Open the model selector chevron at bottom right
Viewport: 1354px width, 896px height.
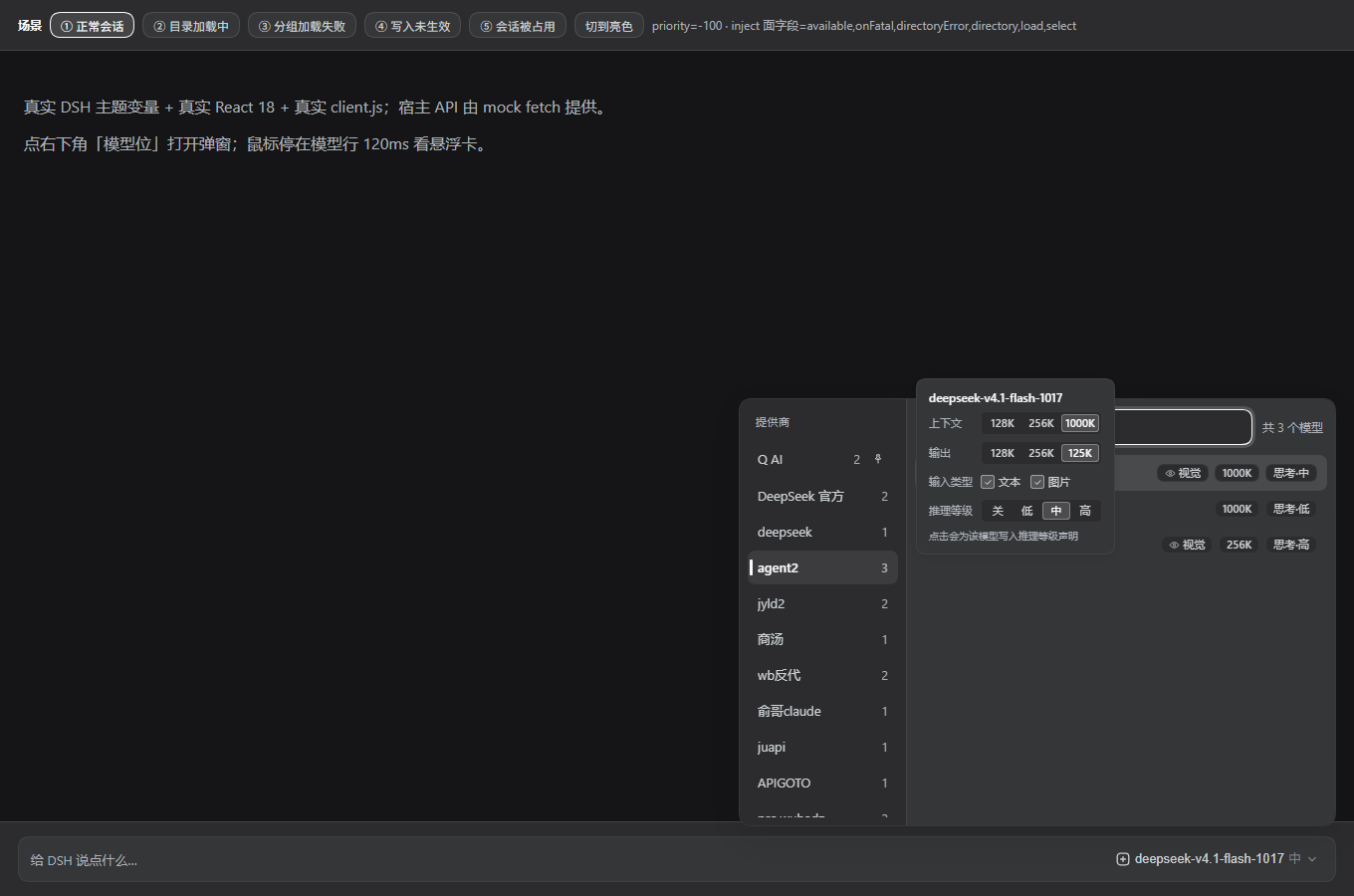pos(1312,859)
